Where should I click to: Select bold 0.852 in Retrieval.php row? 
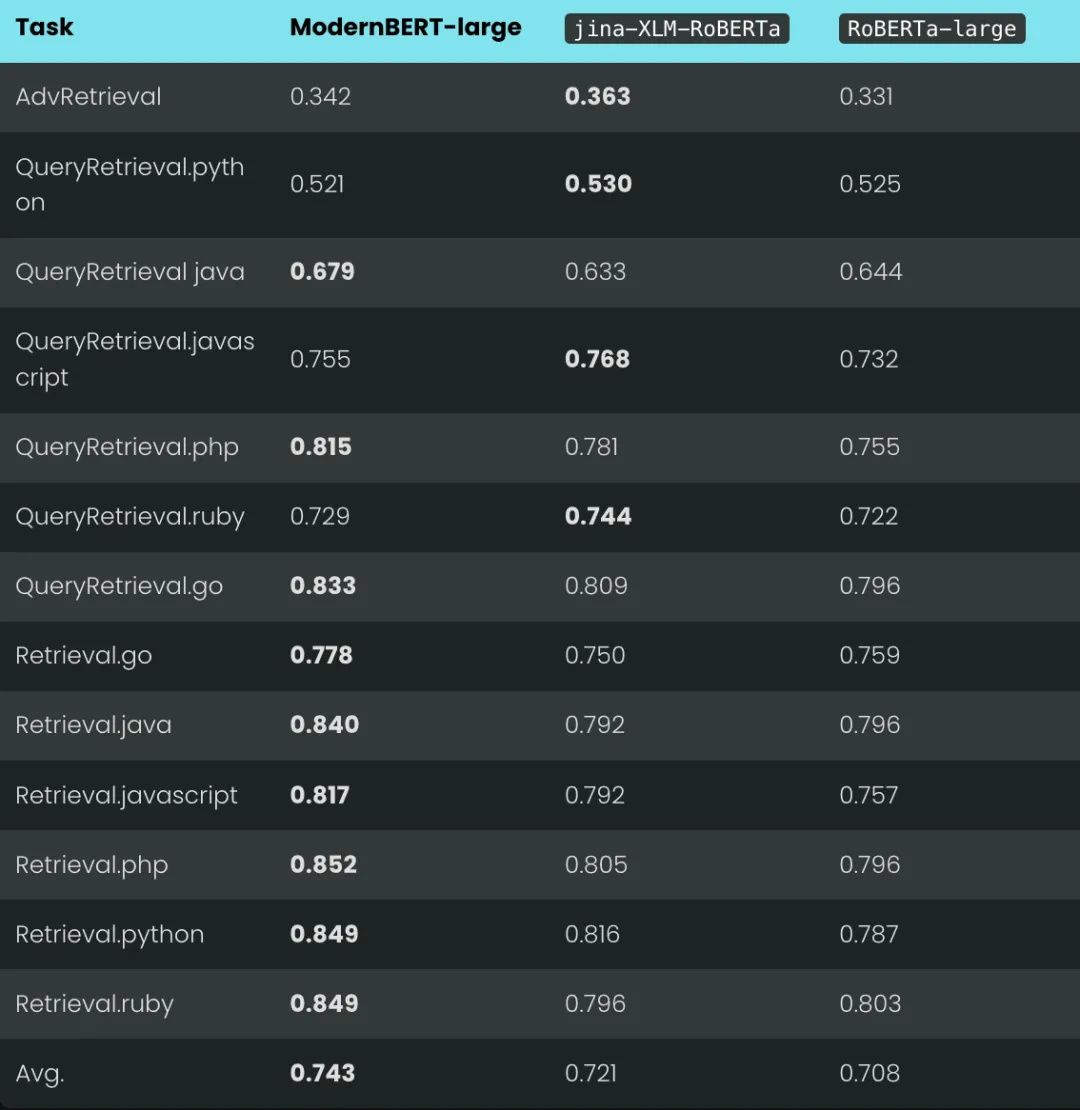[x=323, y=864]
